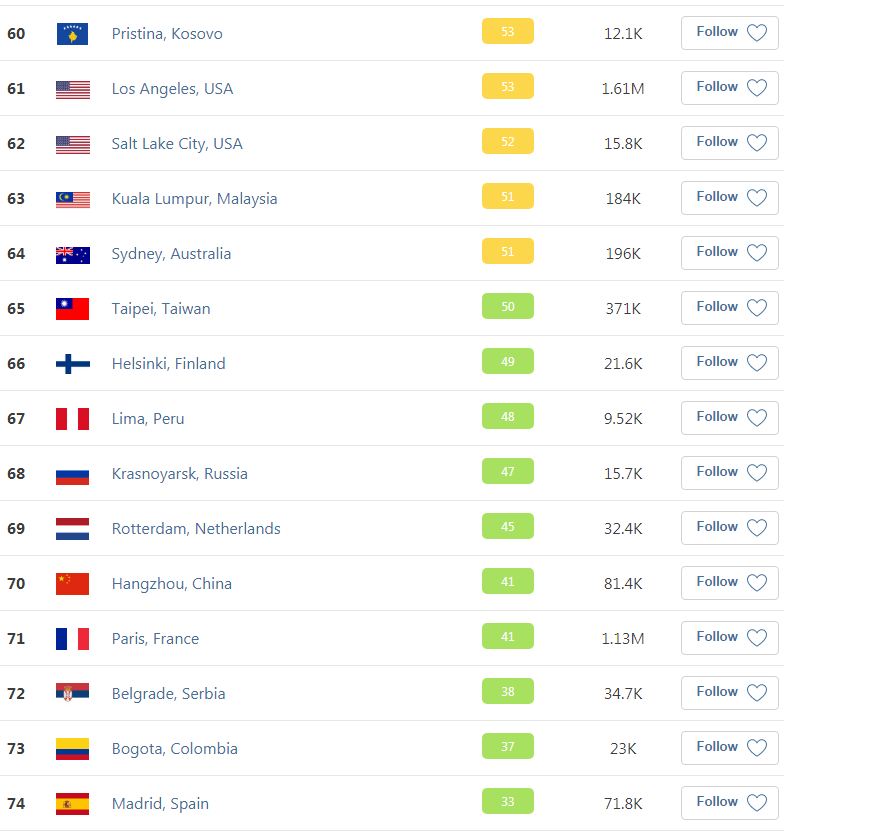Follow Paris, France
Image resolution: width=875 pixels, height=837 pixels.
(x=729, y=638)
